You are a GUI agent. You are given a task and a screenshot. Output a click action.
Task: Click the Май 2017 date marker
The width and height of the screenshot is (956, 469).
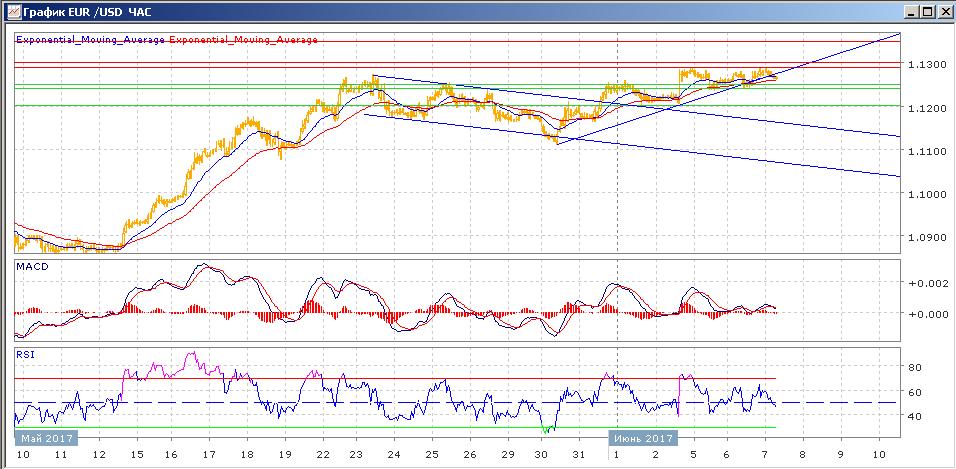coord(45,438)
